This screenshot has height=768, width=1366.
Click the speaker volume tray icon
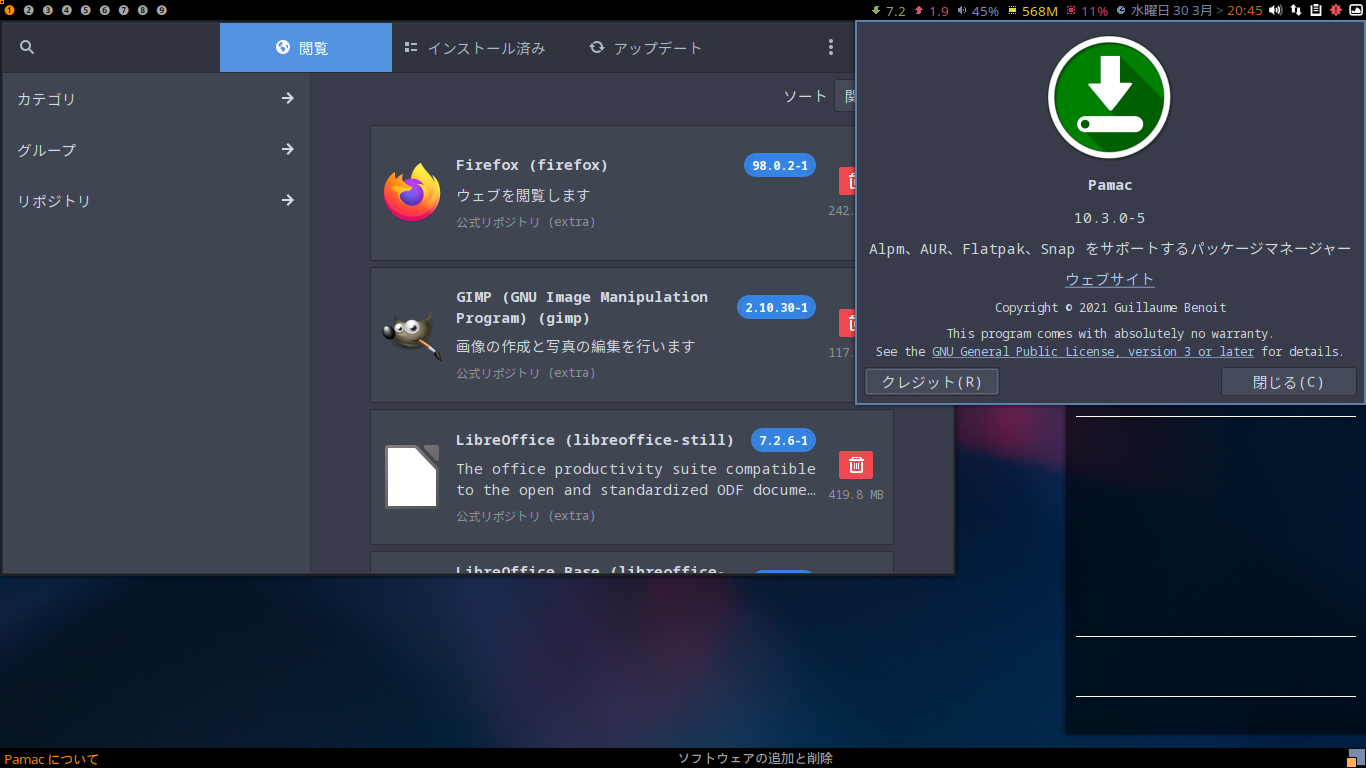pyautogui.click(x=1275, y=10)
